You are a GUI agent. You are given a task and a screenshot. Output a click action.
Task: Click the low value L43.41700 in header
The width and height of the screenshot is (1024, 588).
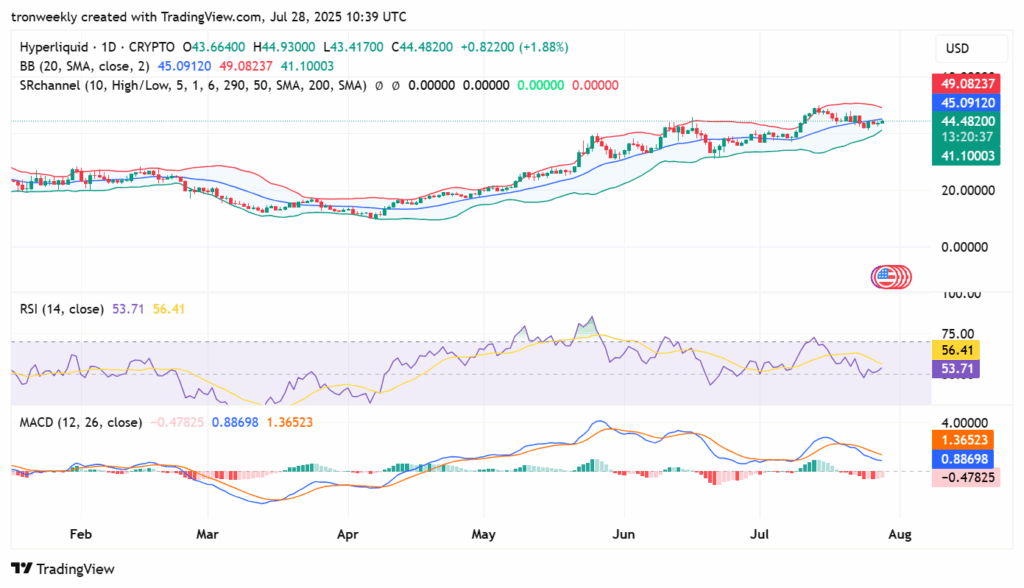(353, 47)
